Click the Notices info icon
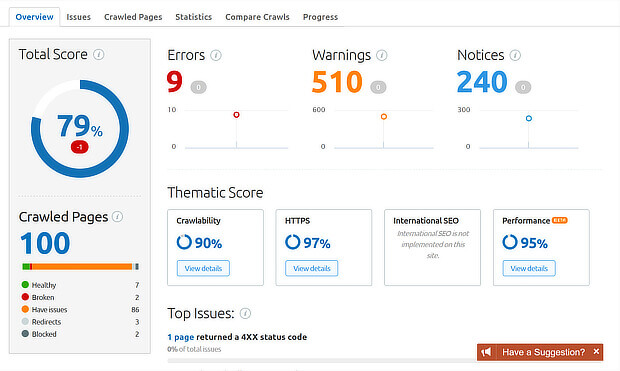Screen dimensions: 620x371 click(515, 55)
